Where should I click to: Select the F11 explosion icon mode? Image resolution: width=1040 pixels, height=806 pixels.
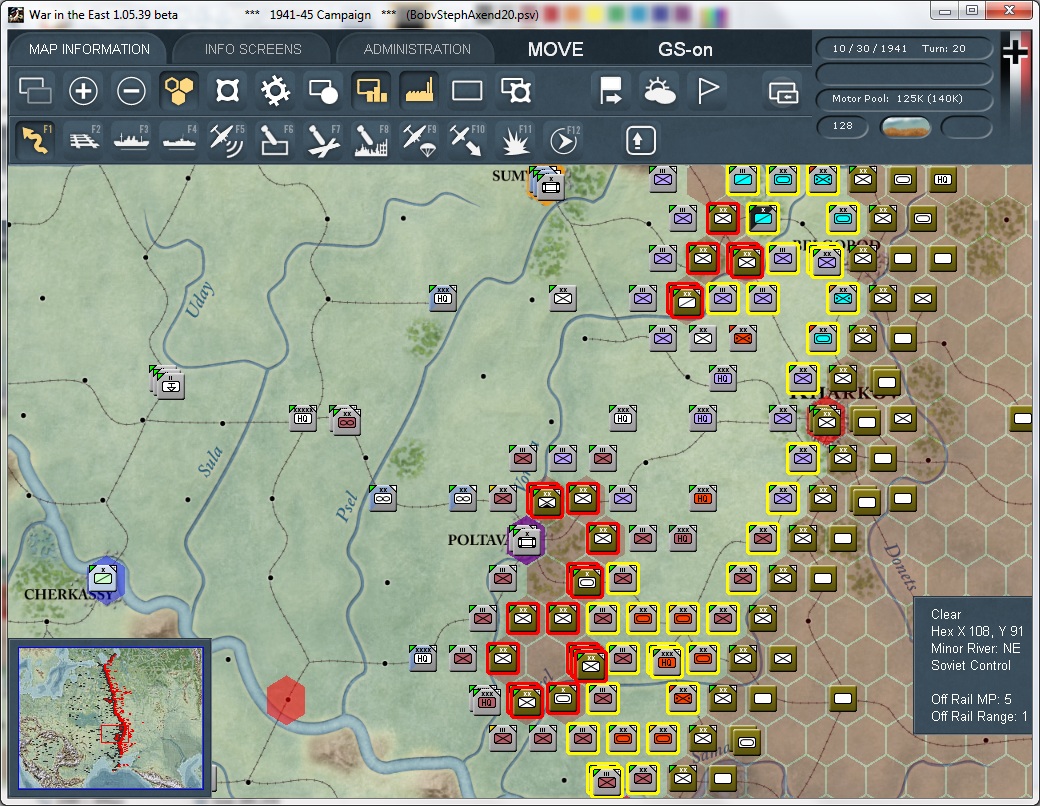pos(515,139)
